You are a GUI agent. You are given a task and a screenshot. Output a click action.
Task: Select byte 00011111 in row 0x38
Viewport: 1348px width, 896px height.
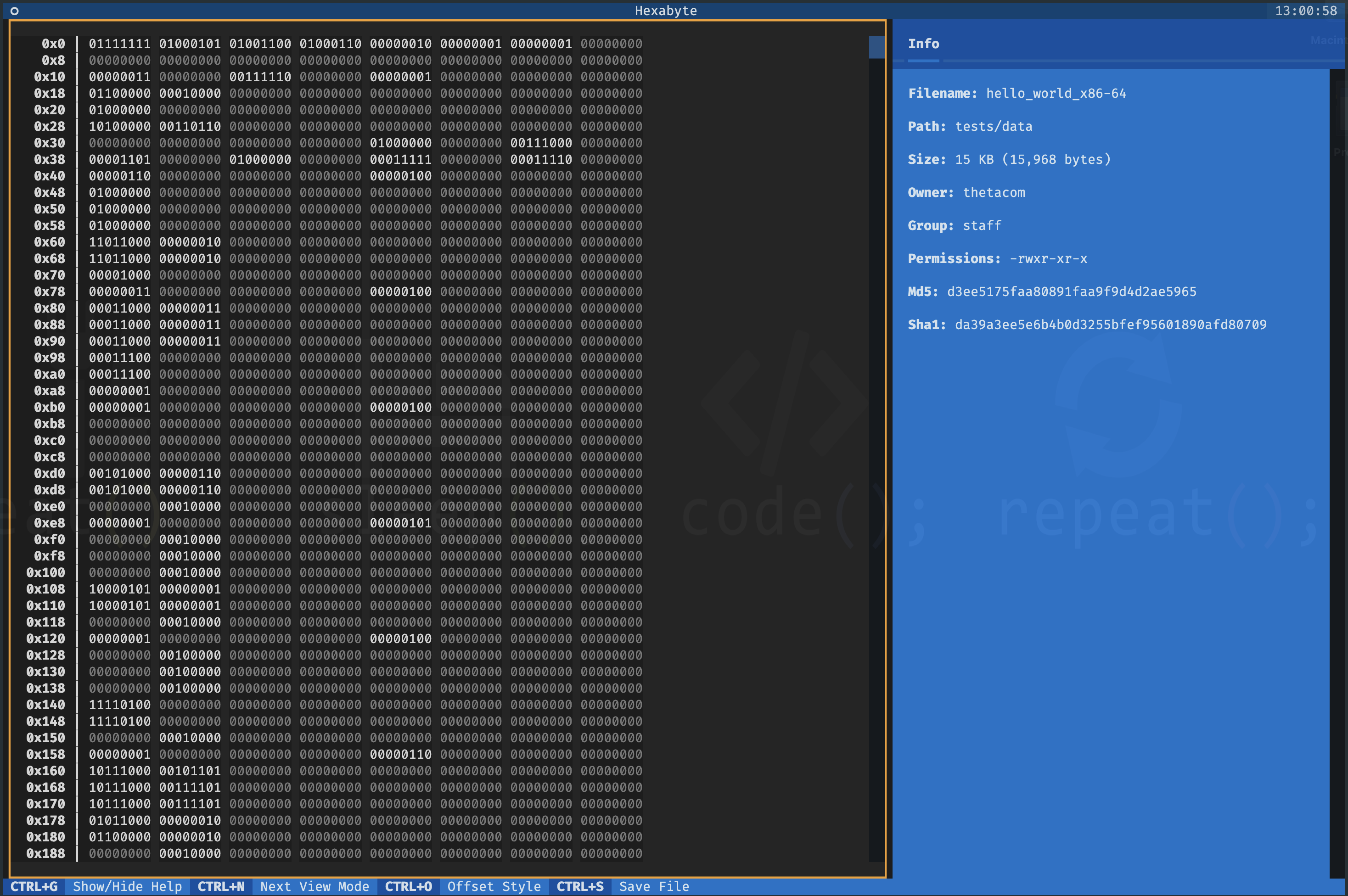tap(400, 159)
